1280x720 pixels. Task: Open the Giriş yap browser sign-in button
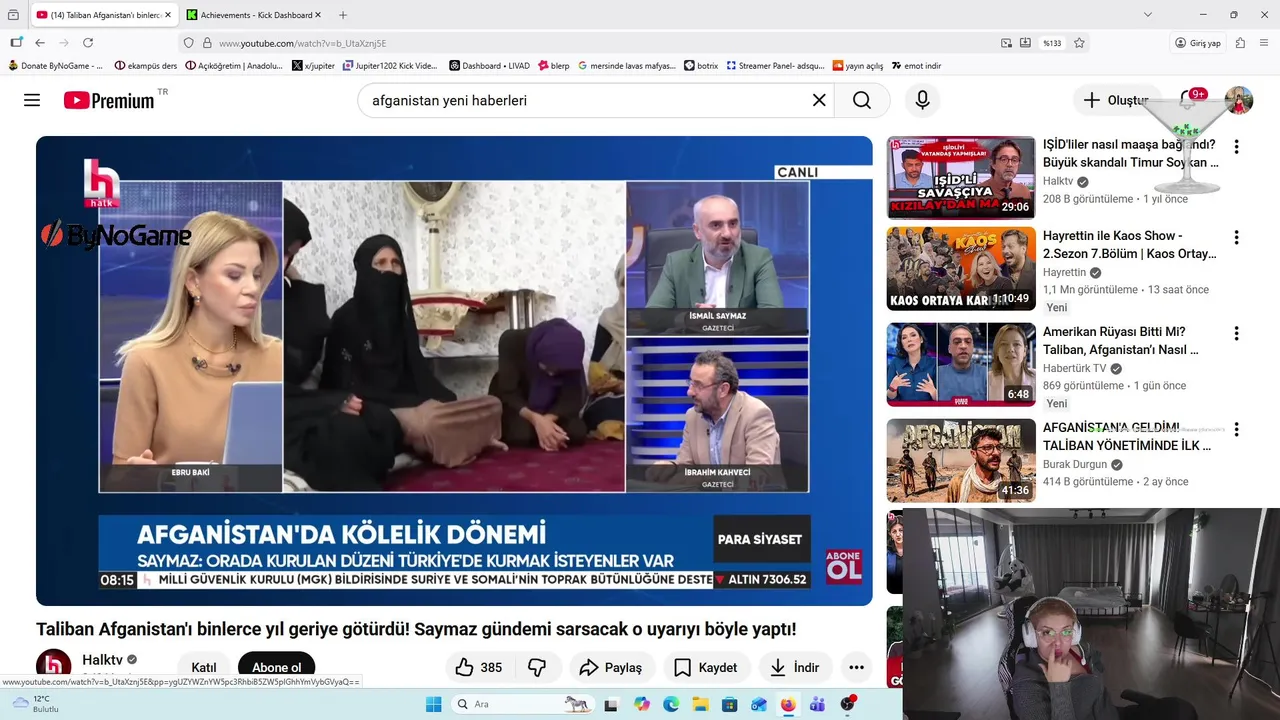[x=1198, y=43]
